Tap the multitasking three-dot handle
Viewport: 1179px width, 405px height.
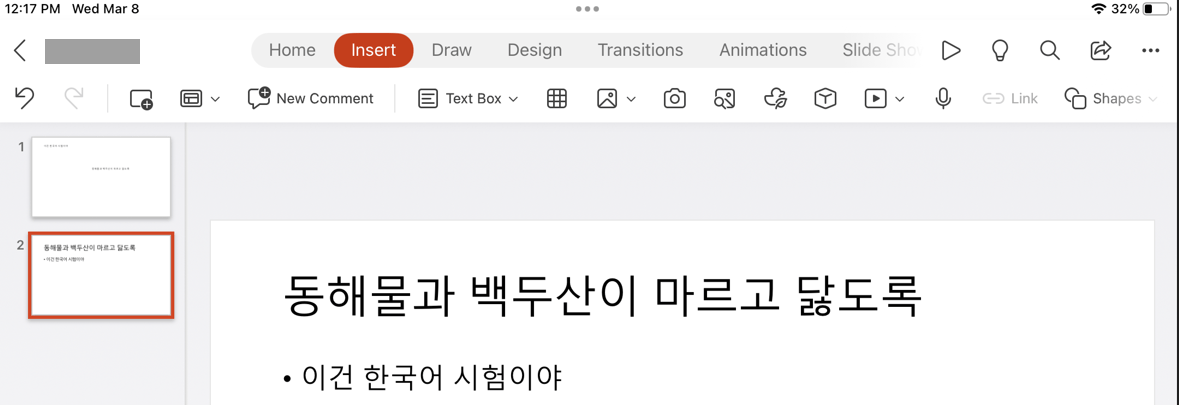tap(587, 9)
